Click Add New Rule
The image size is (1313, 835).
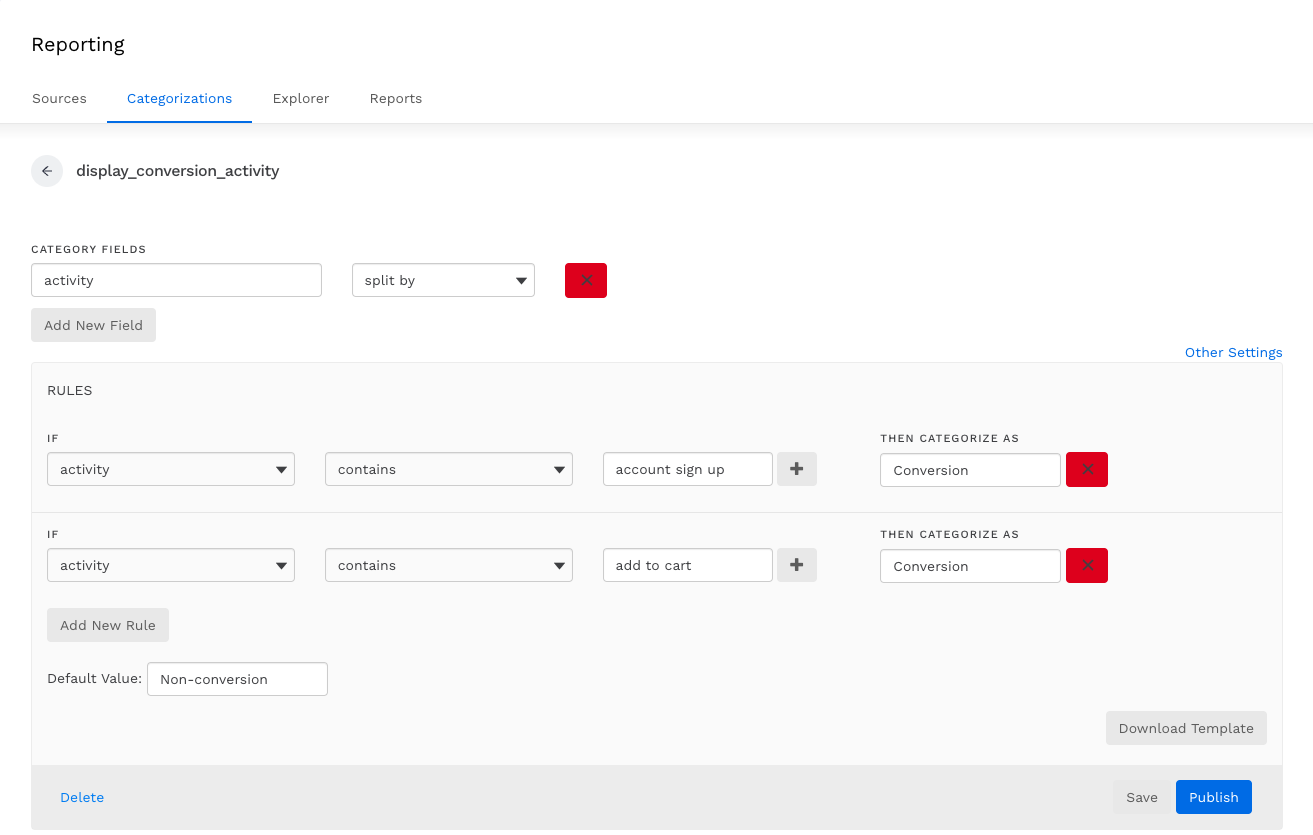[108, 625]
